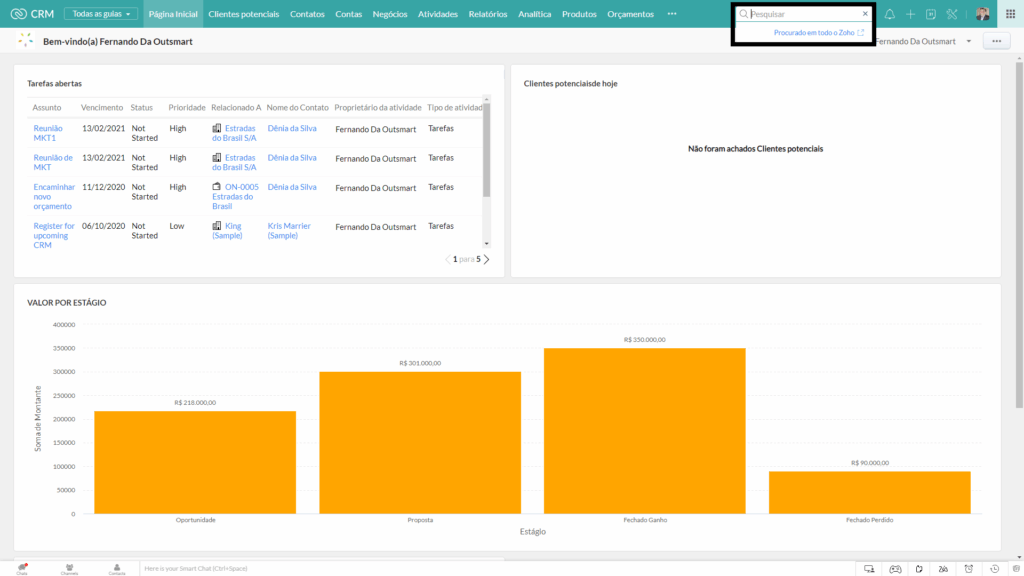This screenshot has width=1024, height=576.
Task: Click the magnifier search icon
Action: (743, 14)
